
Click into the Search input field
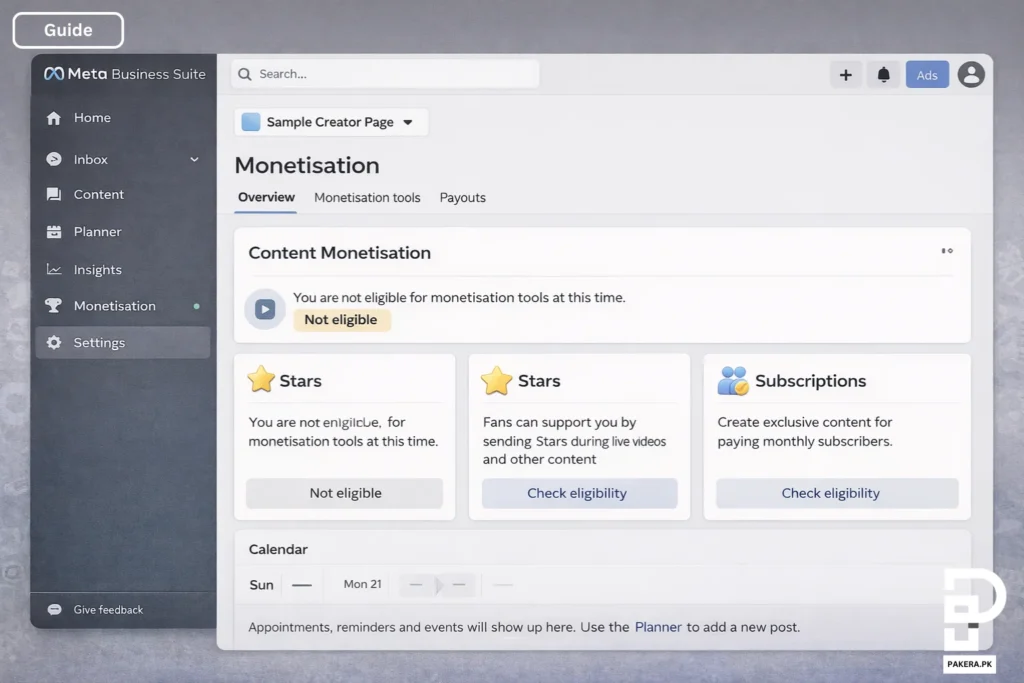point(390,74)
